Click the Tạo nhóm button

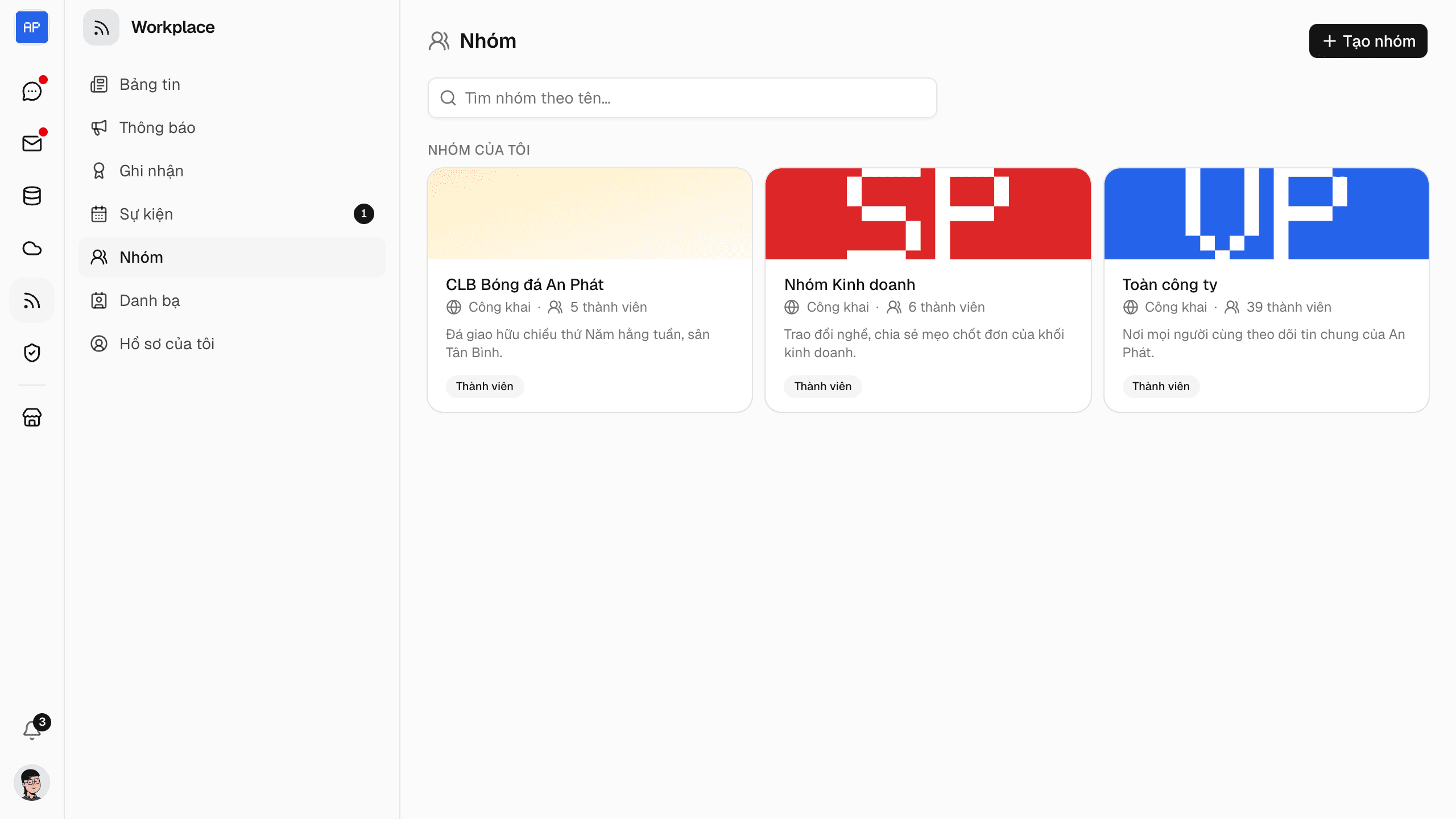(x=1368, y=41)
